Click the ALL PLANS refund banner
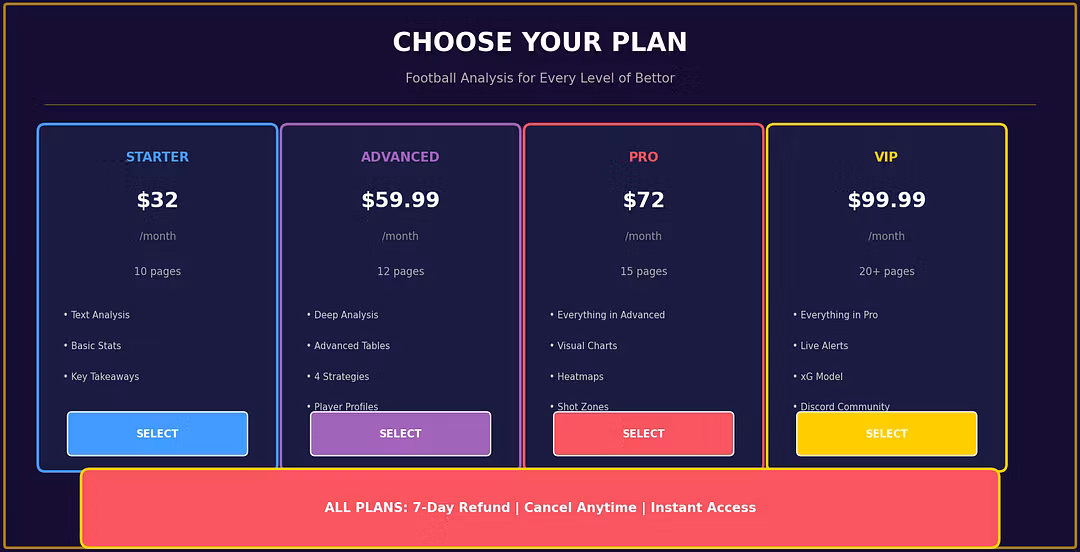Screen dimensions: 1080x552 pos(540,508)
